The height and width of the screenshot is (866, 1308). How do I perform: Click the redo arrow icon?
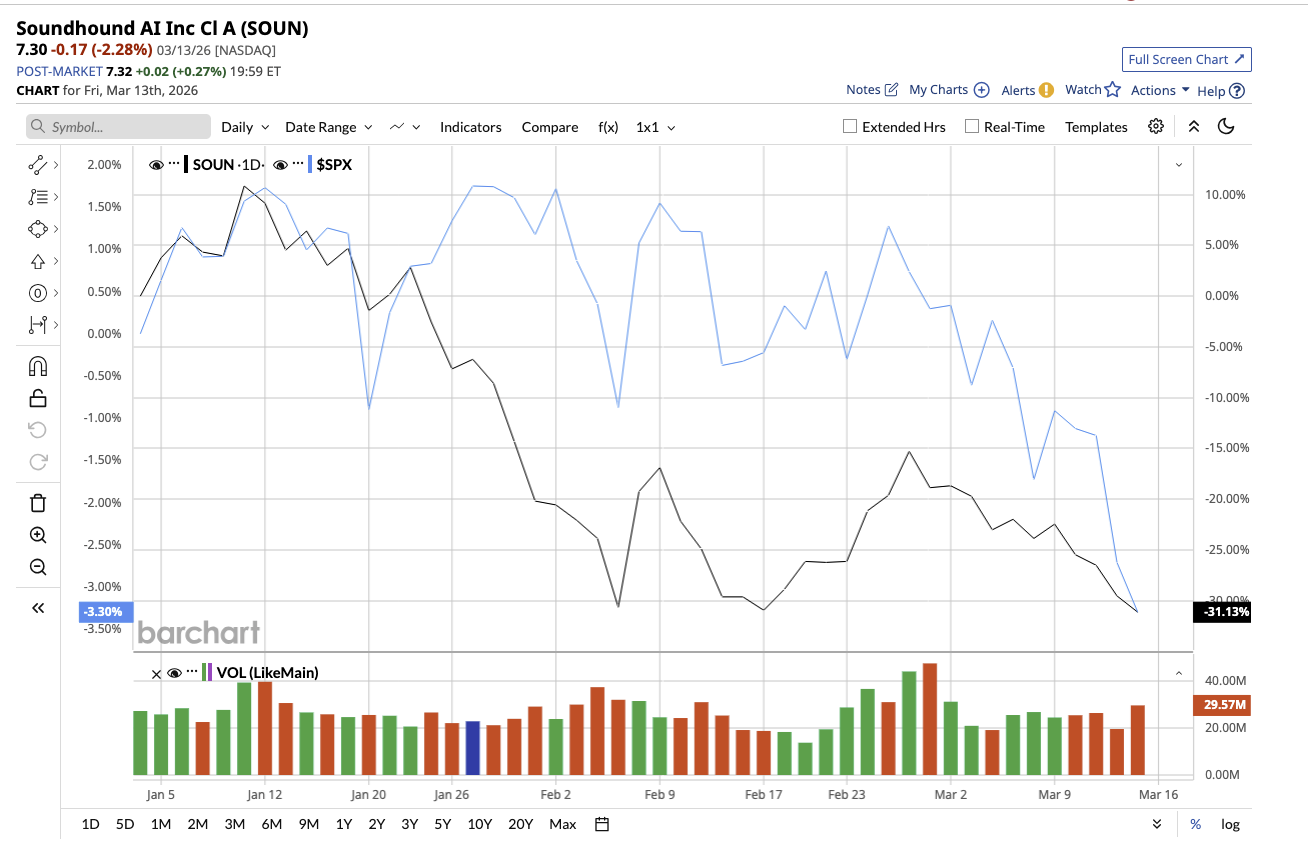[38, 462]
